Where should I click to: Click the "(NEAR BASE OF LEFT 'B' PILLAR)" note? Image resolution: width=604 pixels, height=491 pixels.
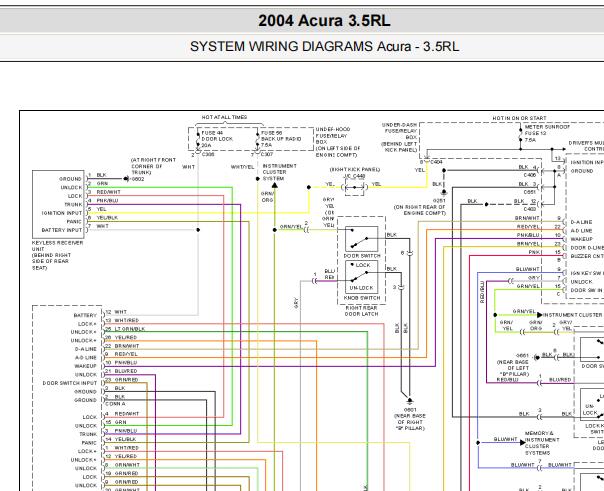point(513,368)
